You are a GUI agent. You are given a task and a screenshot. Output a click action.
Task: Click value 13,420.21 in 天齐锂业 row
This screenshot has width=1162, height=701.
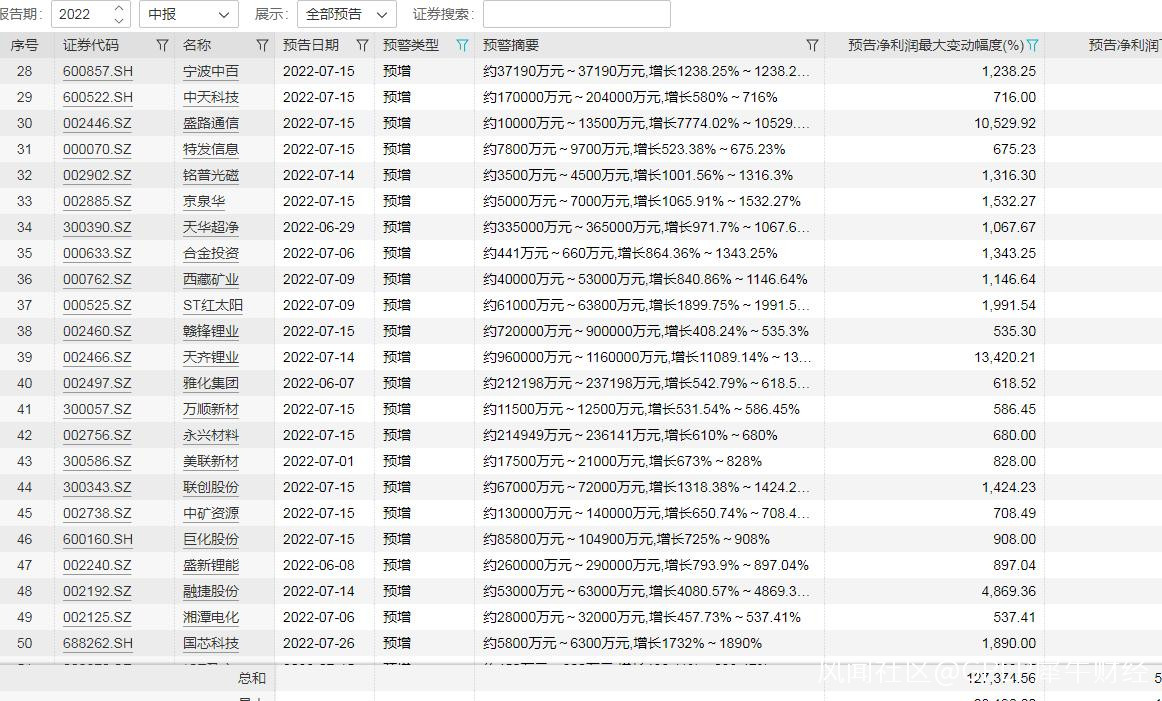tap(1005, 357)
